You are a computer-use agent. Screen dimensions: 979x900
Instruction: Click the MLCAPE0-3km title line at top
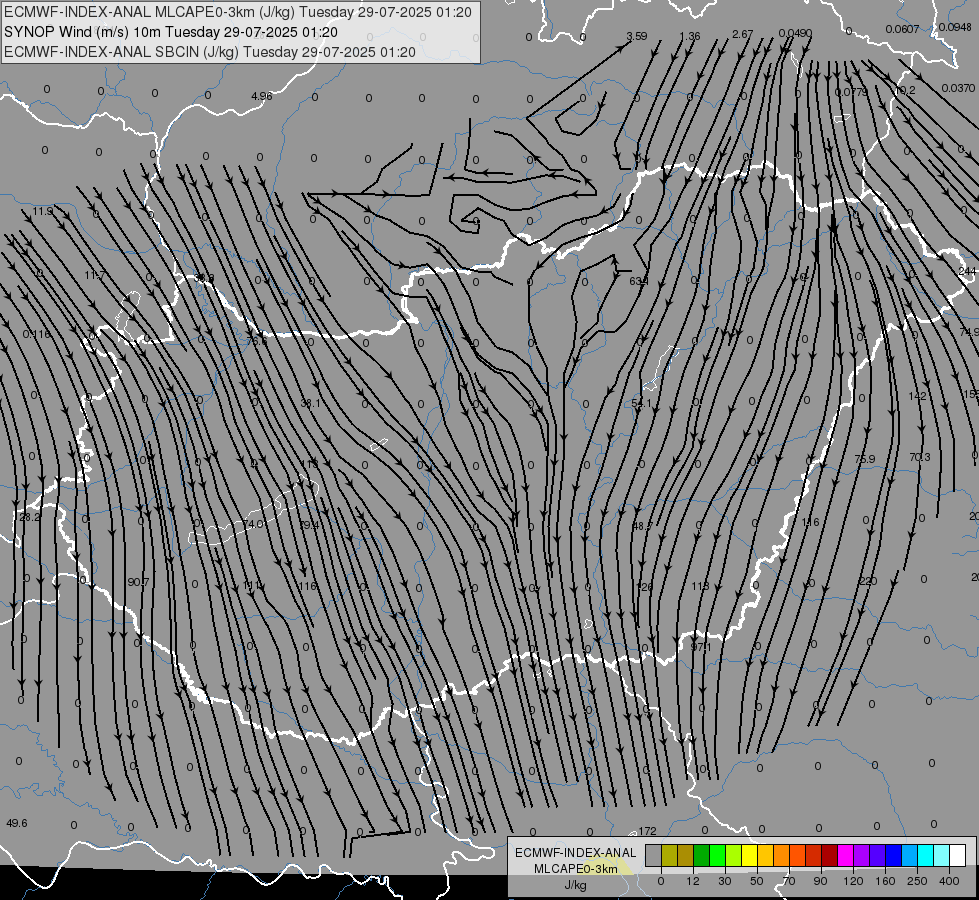[238, 12]
